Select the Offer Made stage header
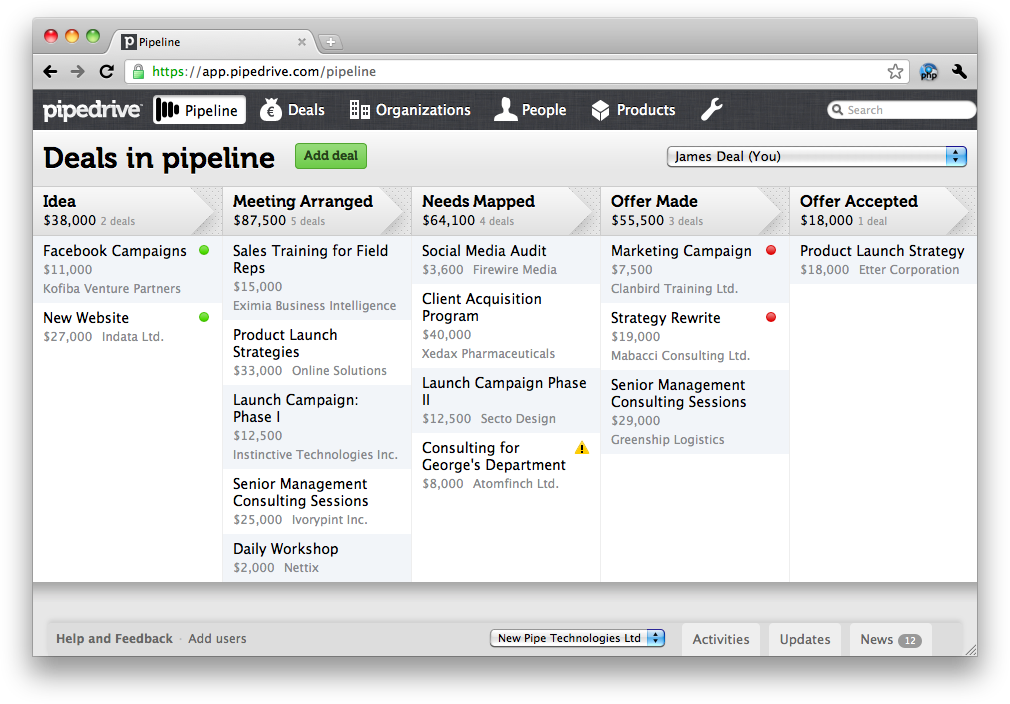 [x=695, y=211]
